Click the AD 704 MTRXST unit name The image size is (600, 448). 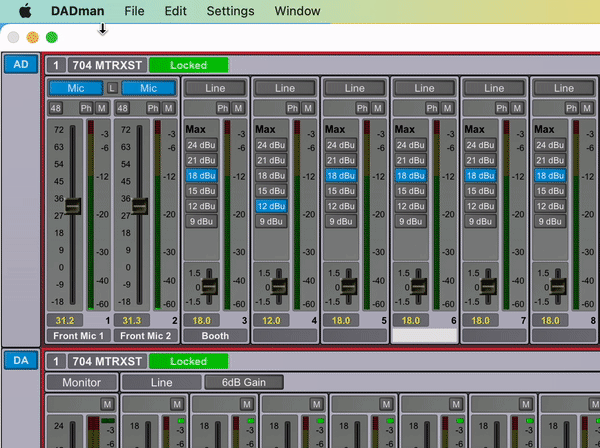click(x=108, y=65)
